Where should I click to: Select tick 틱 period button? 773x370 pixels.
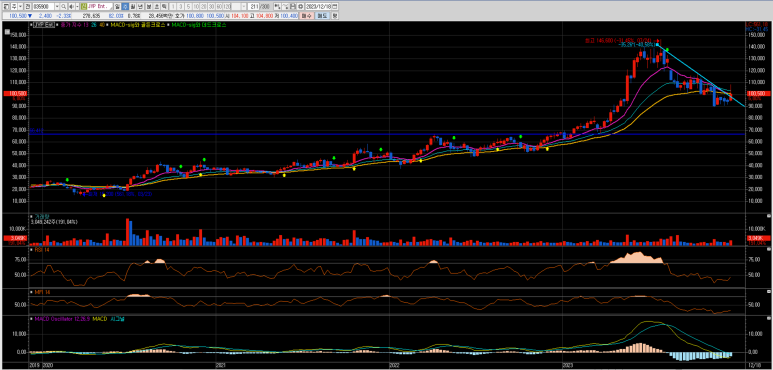point(165,6)
